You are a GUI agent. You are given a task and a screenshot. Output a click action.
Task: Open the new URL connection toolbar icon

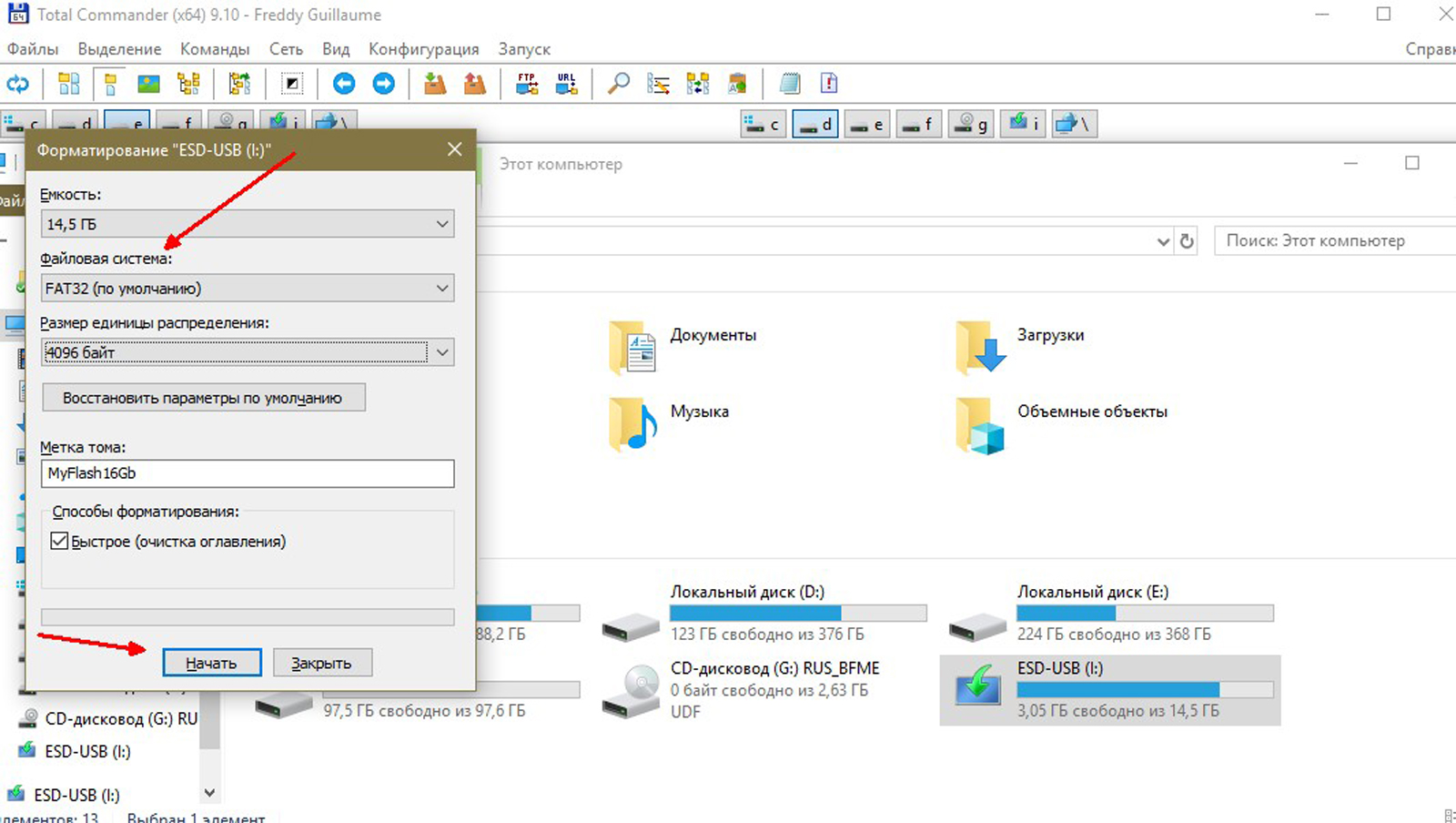tap(567, 85)
